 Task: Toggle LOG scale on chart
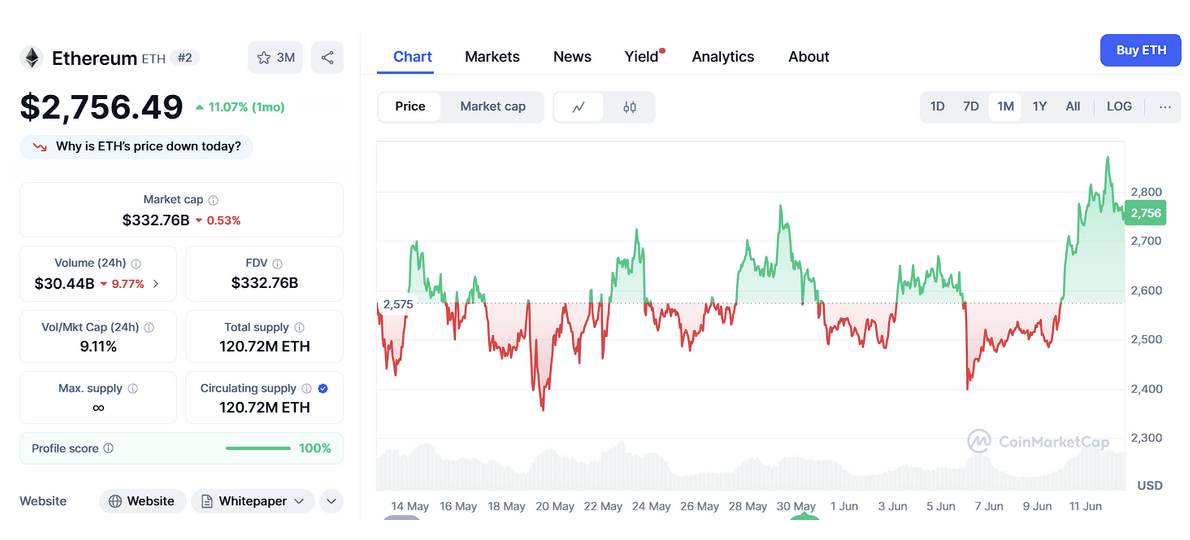point(1119,107)
